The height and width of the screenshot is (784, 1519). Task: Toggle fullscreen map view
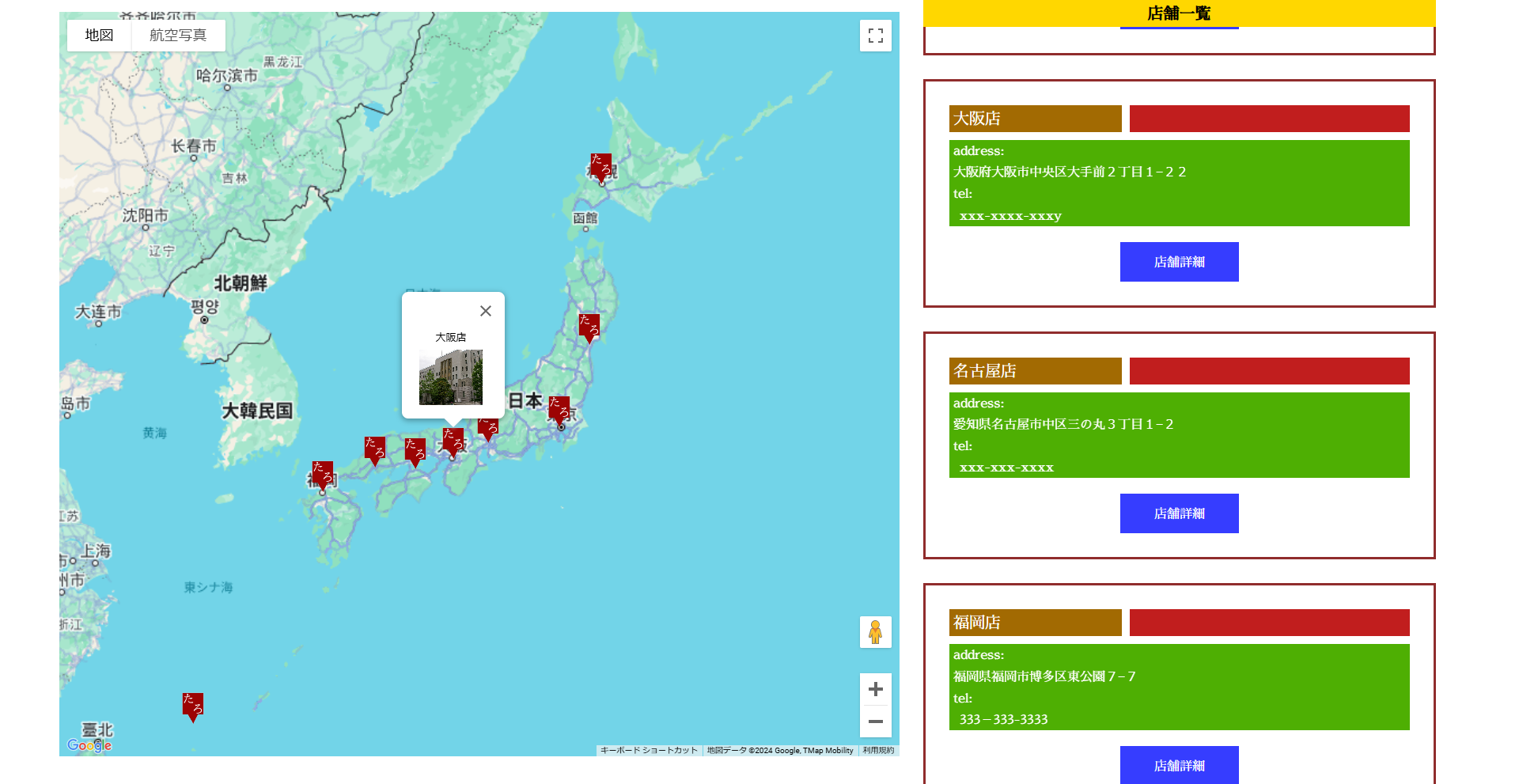(x=875, y=36)
